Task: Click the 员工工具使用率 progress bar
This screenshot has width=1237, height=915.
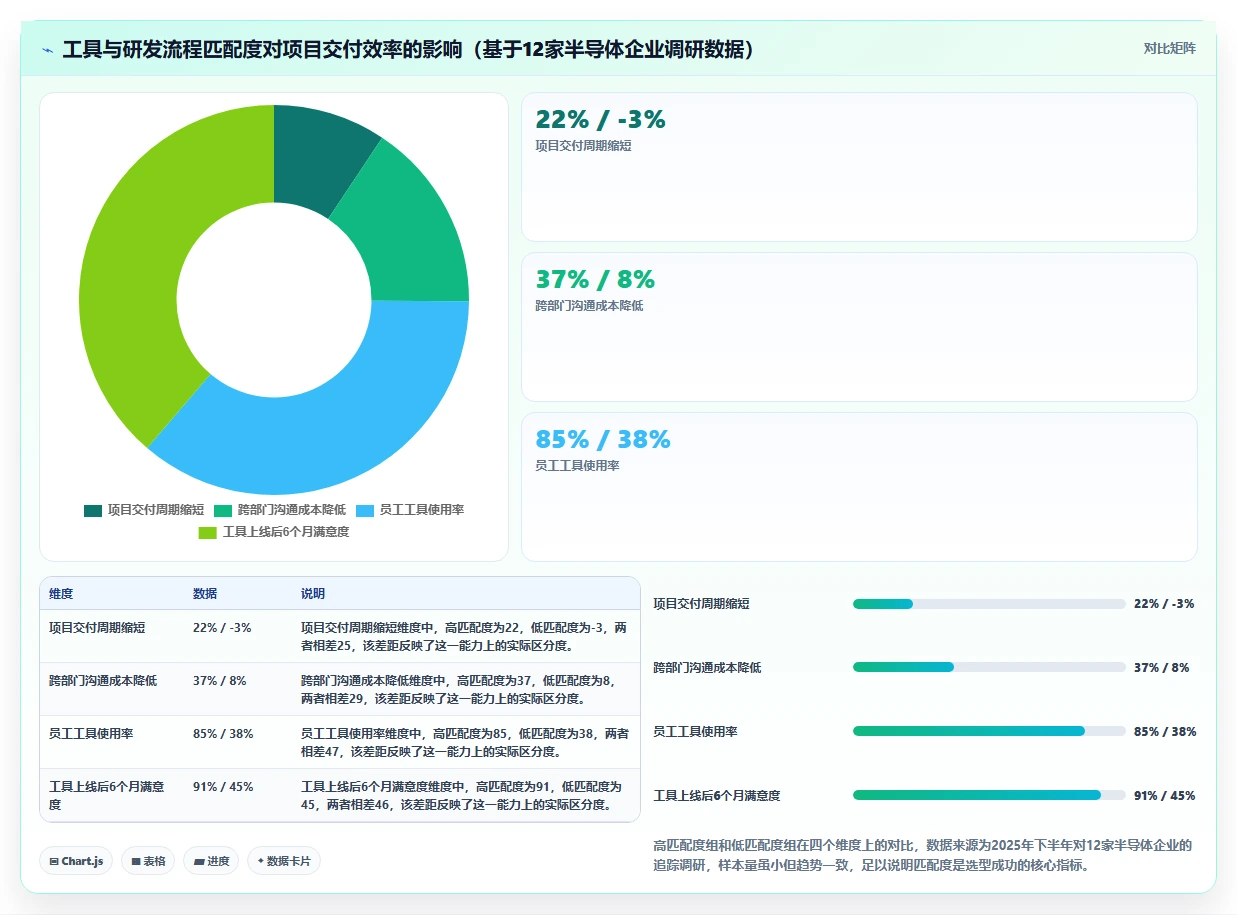Action: 989,731
